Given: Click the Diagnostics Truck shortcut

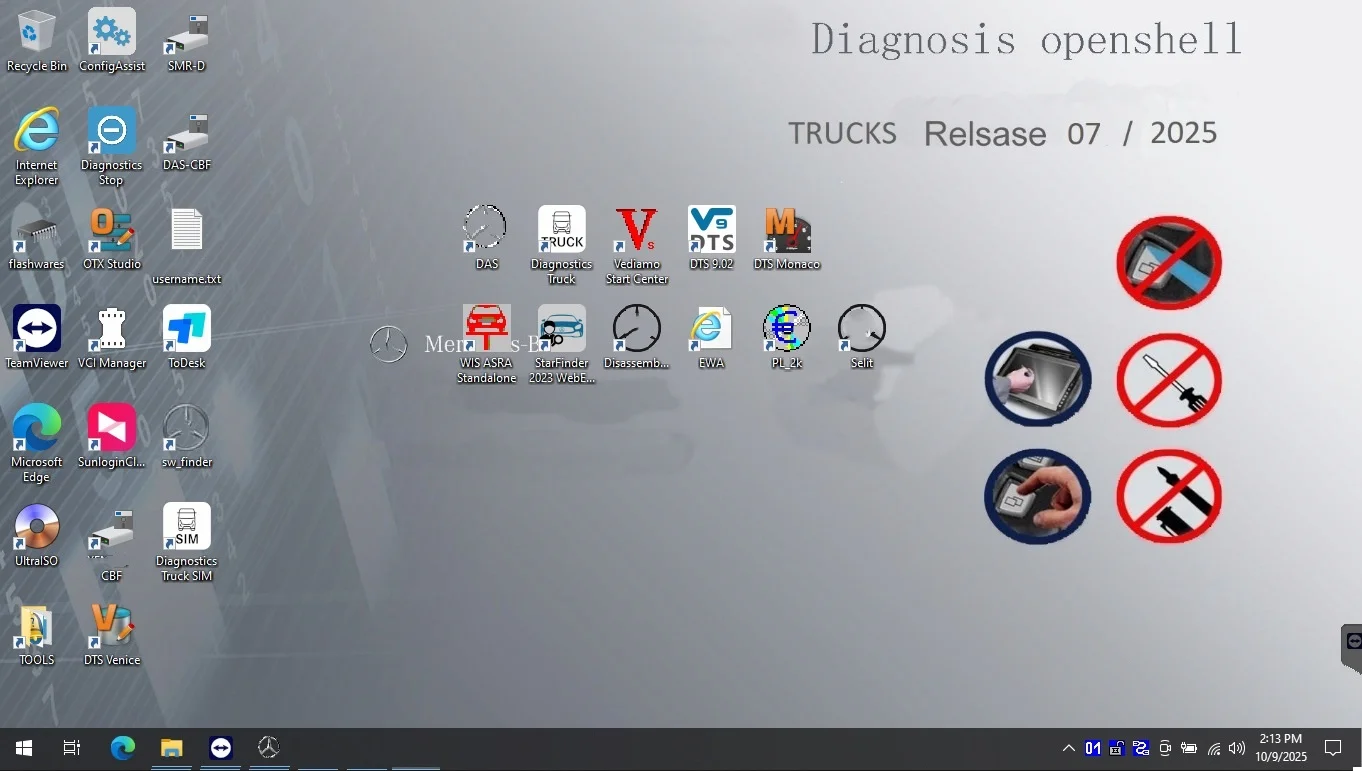Looking at the screenshot, I should (x=562, y=246).
